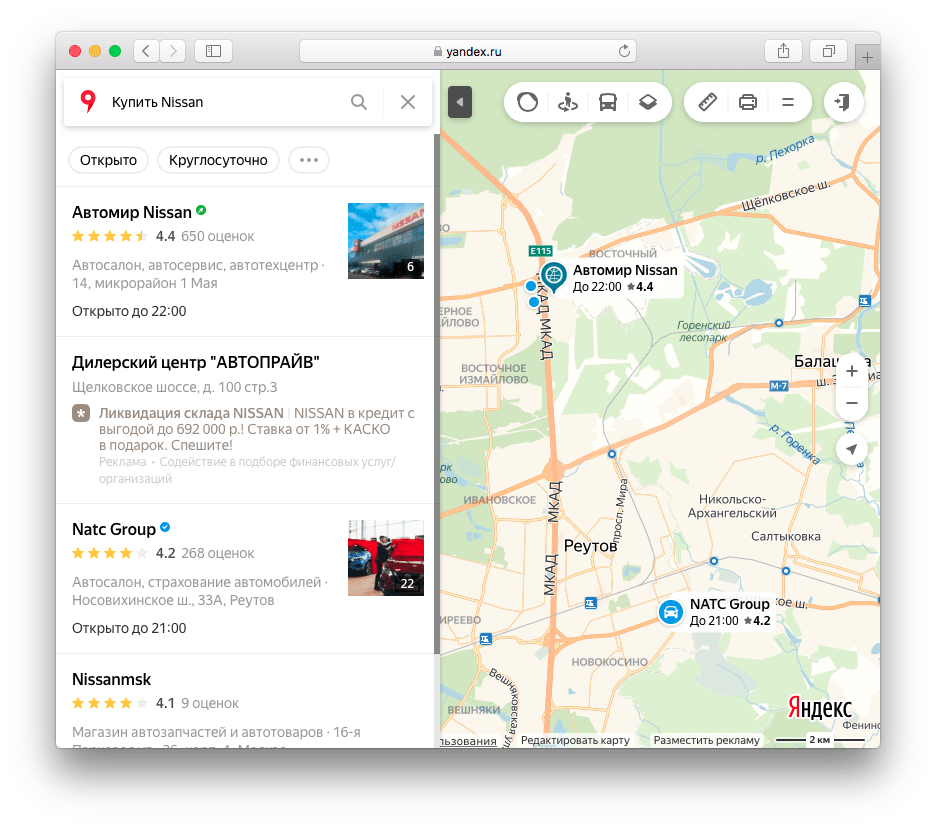Zoom in with the plus button

852,371
